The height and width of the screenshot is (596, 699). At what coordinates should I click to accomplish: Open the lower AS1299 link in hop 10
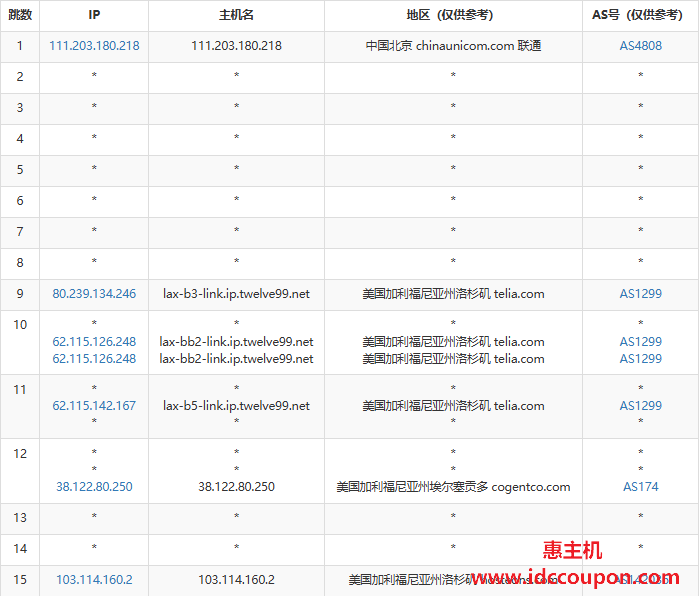tap(641, 359)
